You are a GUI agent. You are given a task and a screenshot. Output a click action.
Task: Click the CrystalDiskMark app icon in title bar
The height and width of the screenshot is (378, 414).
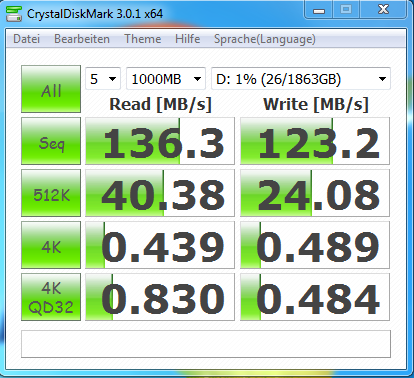(14, 13)
